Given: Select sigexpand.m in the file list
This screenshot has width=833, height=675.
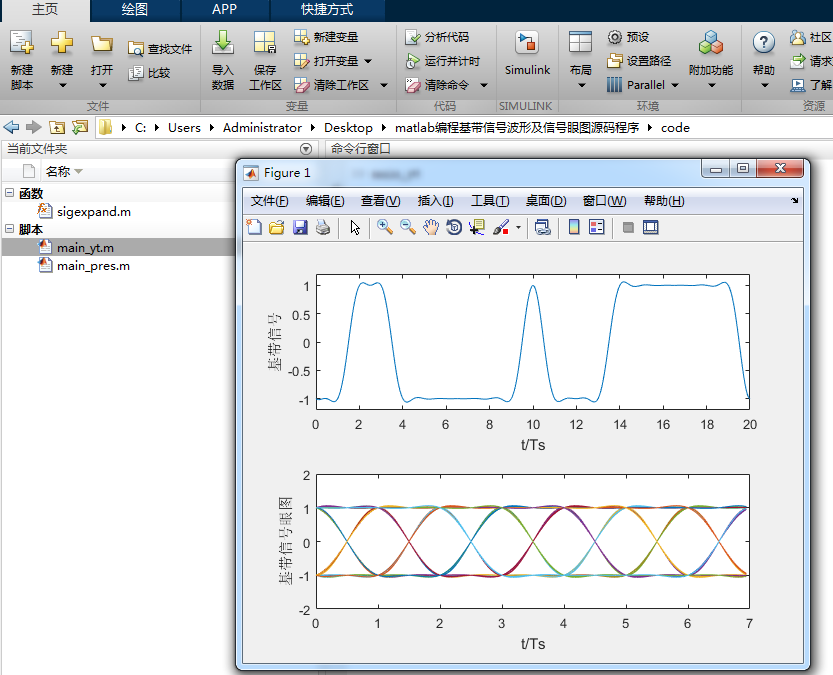Looking at the screenshot, I should point(94,212).
